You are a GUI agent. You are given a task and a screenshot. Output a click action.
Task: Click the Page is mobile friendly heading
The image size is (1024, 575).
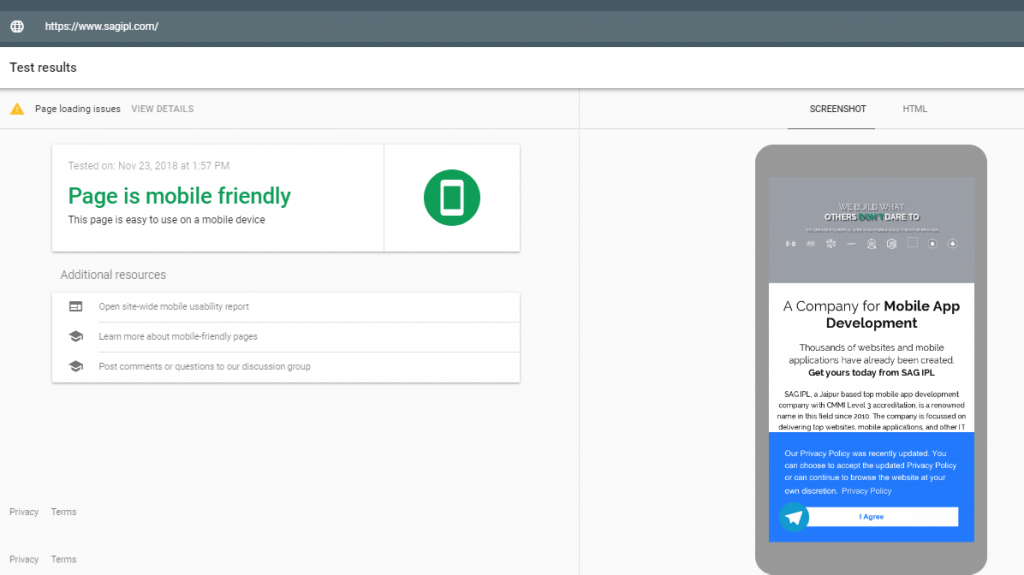(x=179, y=196)
